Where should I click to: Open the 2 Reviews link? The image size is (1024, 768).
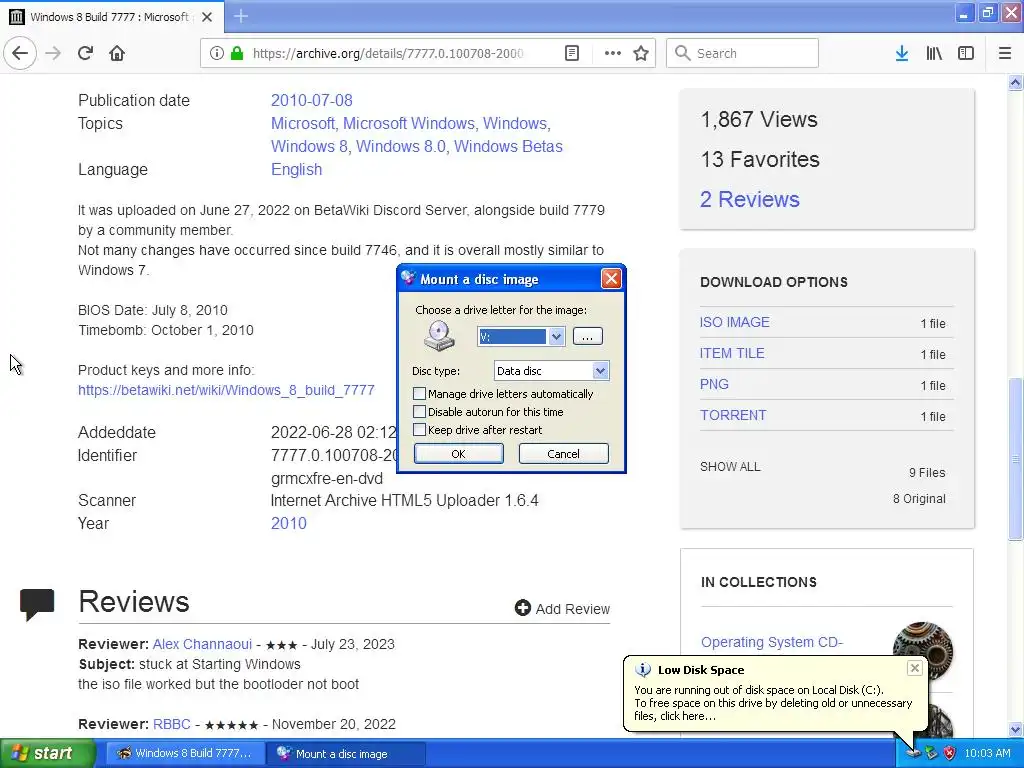(750, 199)
